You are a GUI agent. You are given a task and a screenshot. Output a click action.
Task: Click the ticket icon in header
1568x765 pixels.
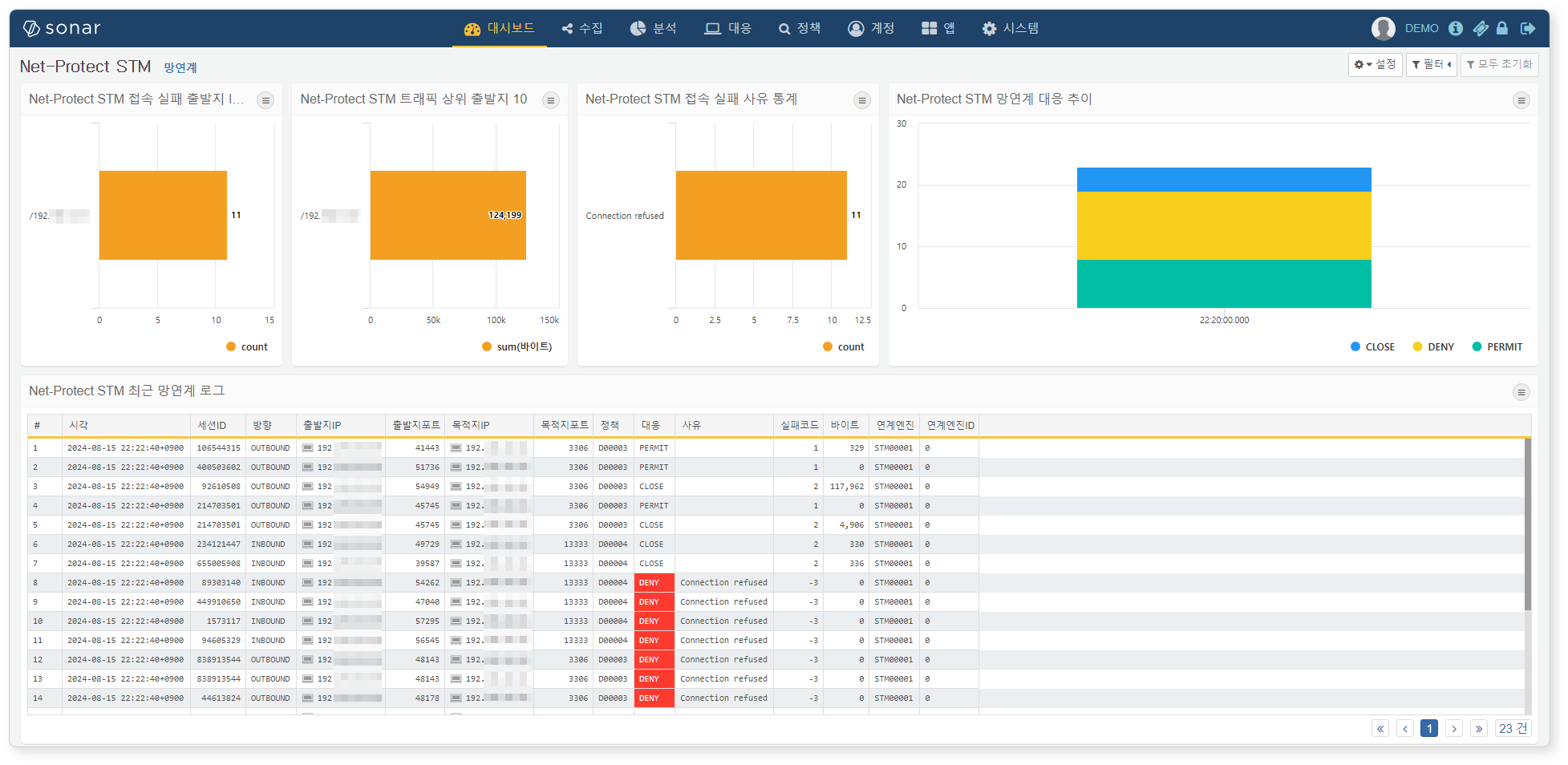1481,28
